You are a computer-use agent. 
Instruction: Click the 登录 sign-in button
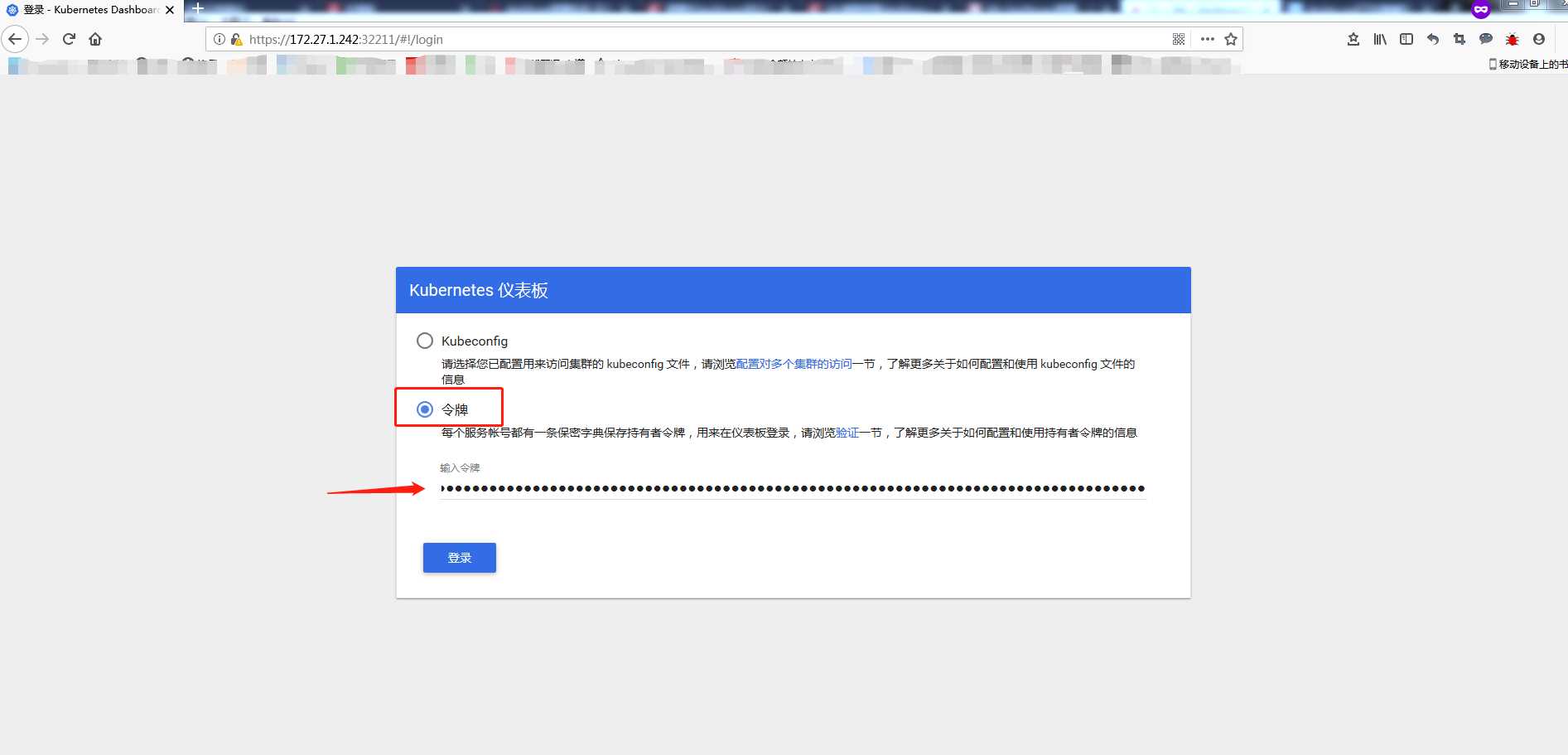(460, 558)
